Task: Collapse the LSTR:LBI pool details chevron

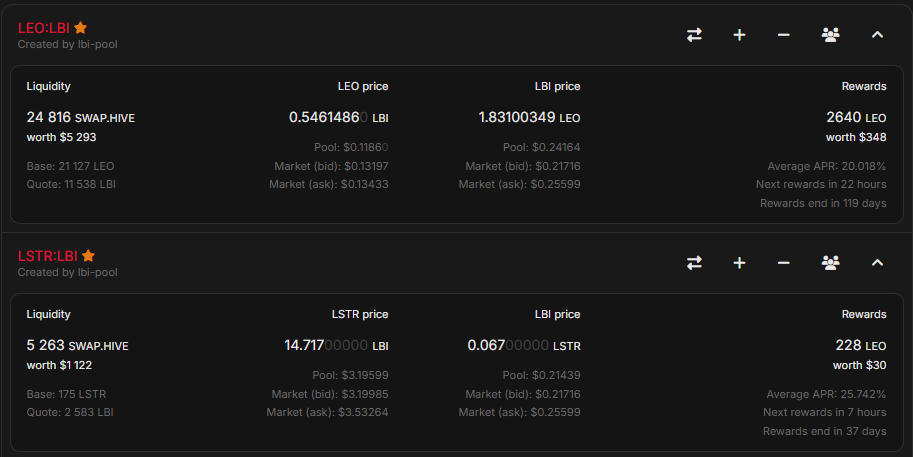Action: (877, 263)
